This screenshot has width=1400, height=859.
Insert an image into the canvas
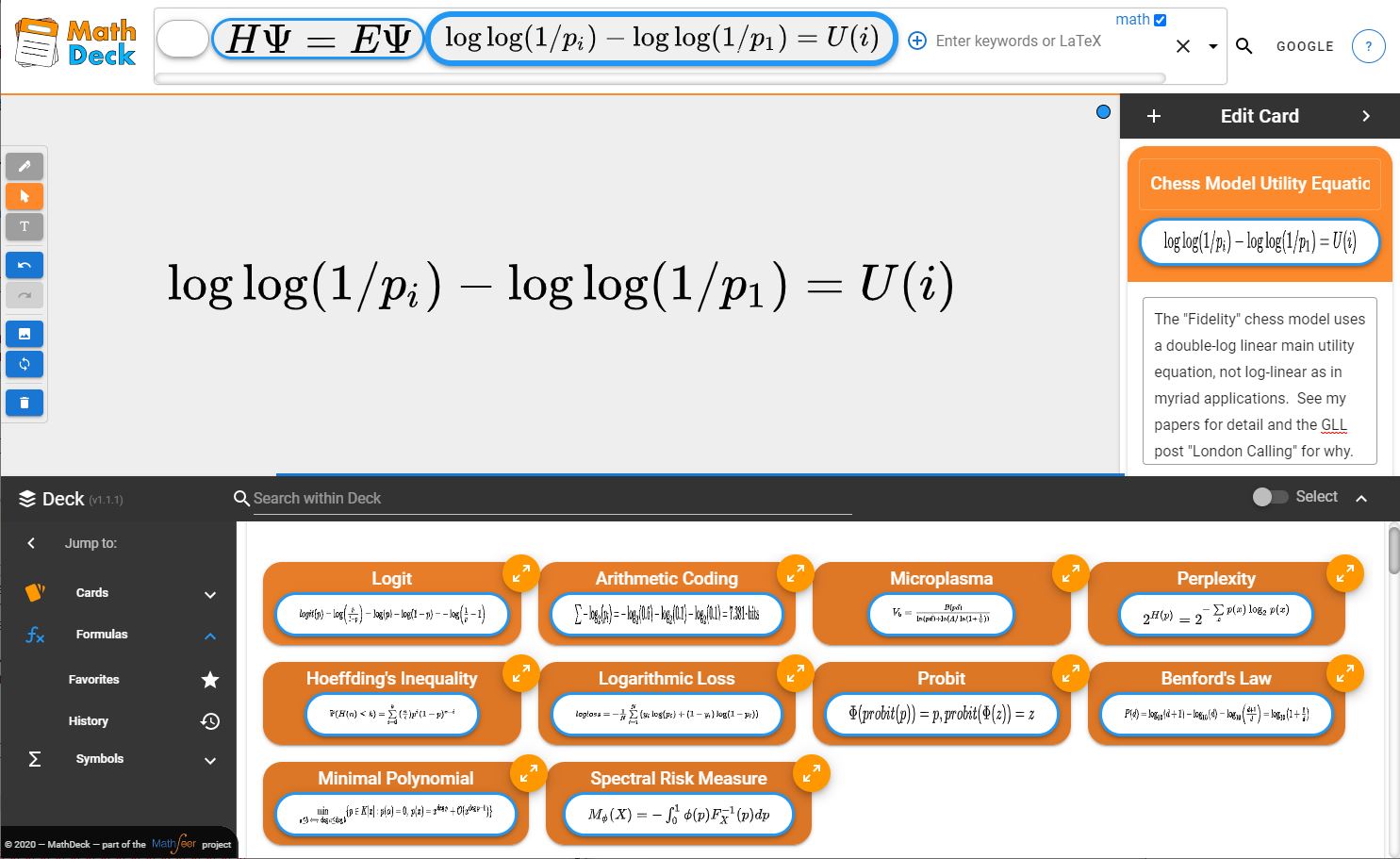pos(25,334)
